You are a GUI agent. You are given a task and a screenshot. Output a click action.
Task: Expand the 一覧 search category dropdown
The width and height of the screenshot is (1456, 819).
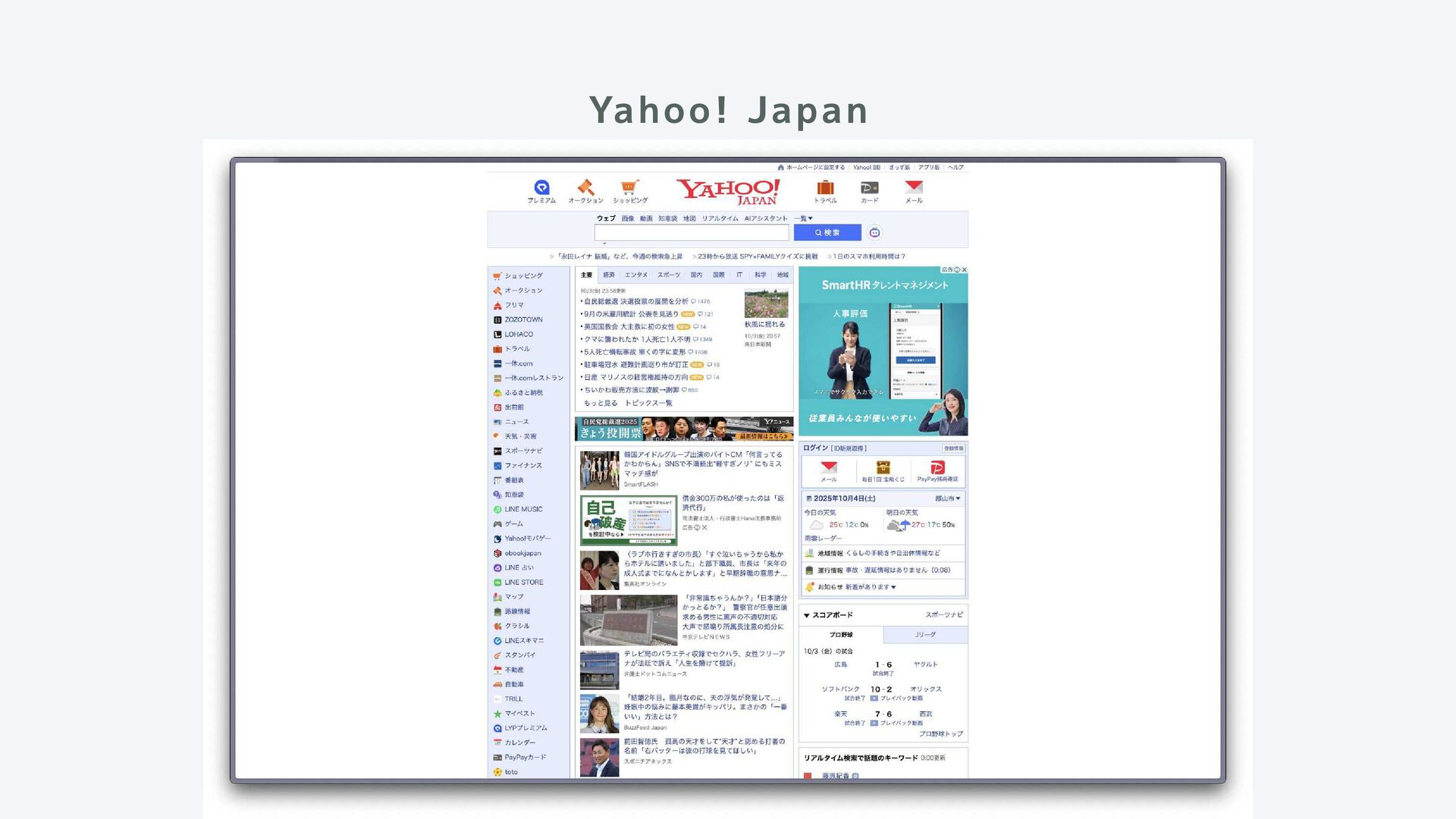point(804,218)
